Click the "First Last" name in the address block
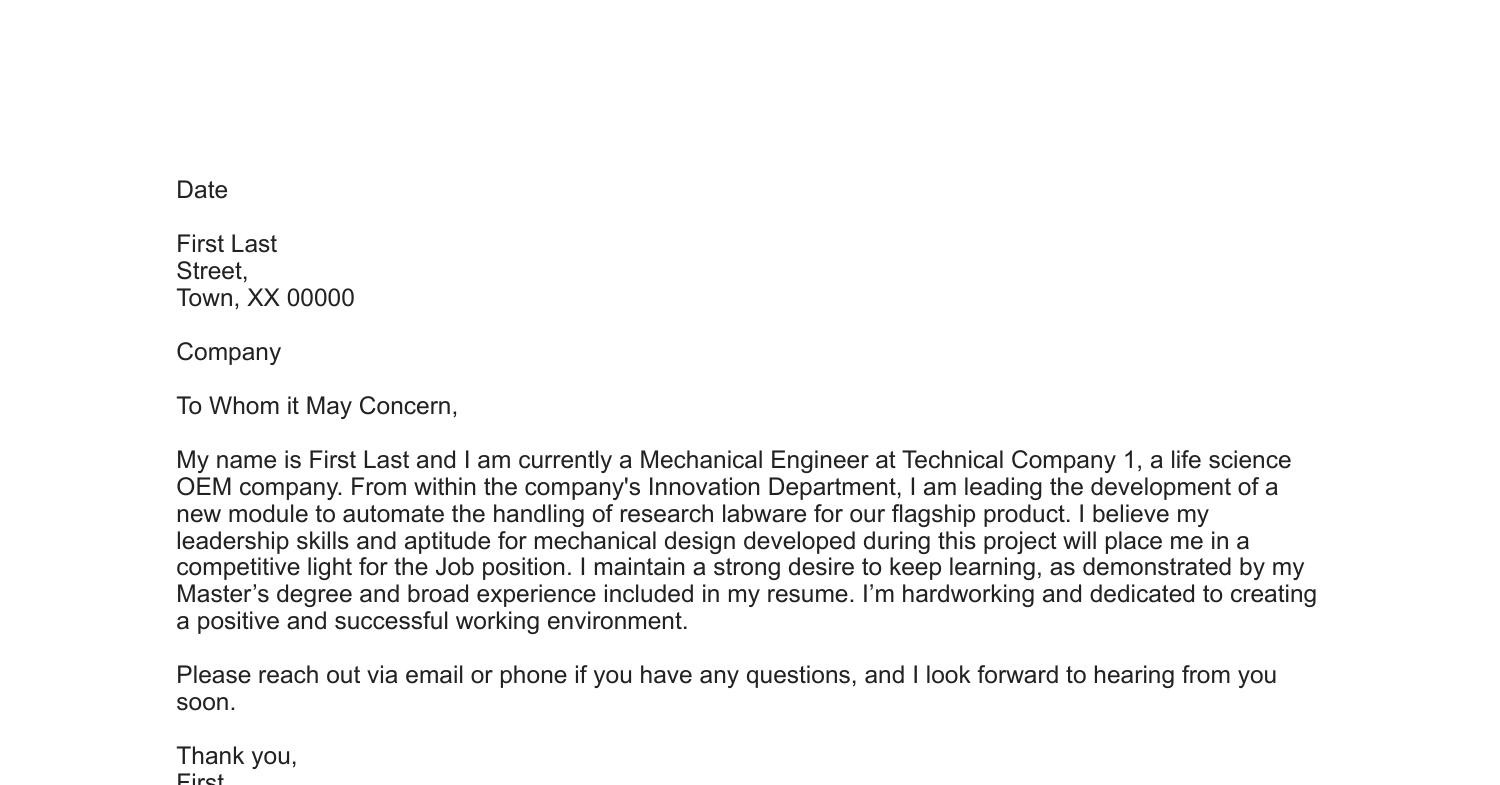 (x=227, y=244)
